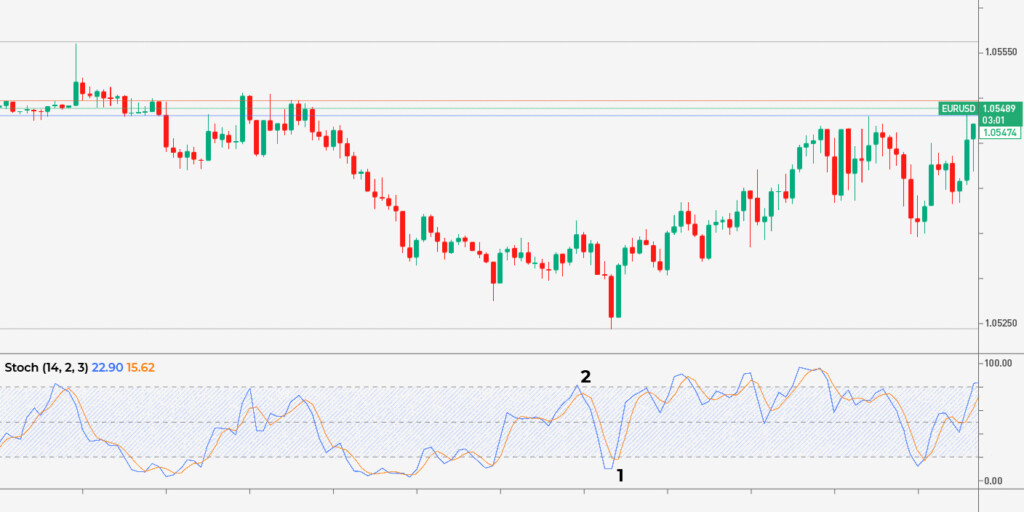The height and width of the screenshot is (512, 1024).
Task: Select the annotation marker labeled 1
Action: coord(620,475)
